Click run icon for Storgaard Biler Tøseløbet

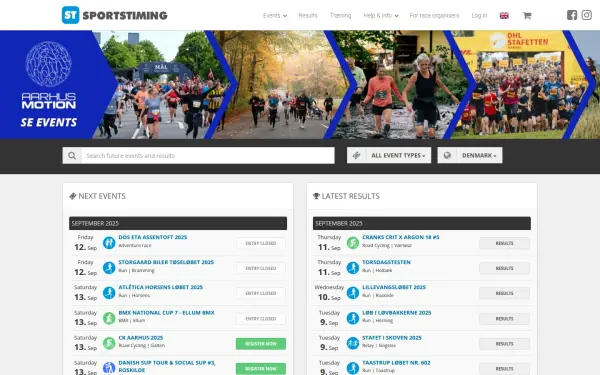tap(109, 267)
